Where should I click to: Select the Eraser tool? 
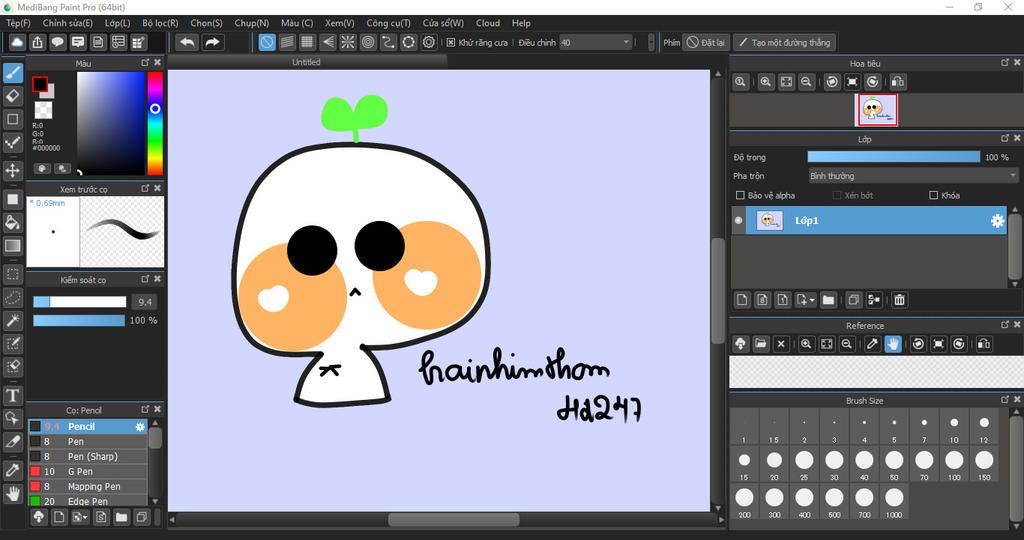pos(12,96)
